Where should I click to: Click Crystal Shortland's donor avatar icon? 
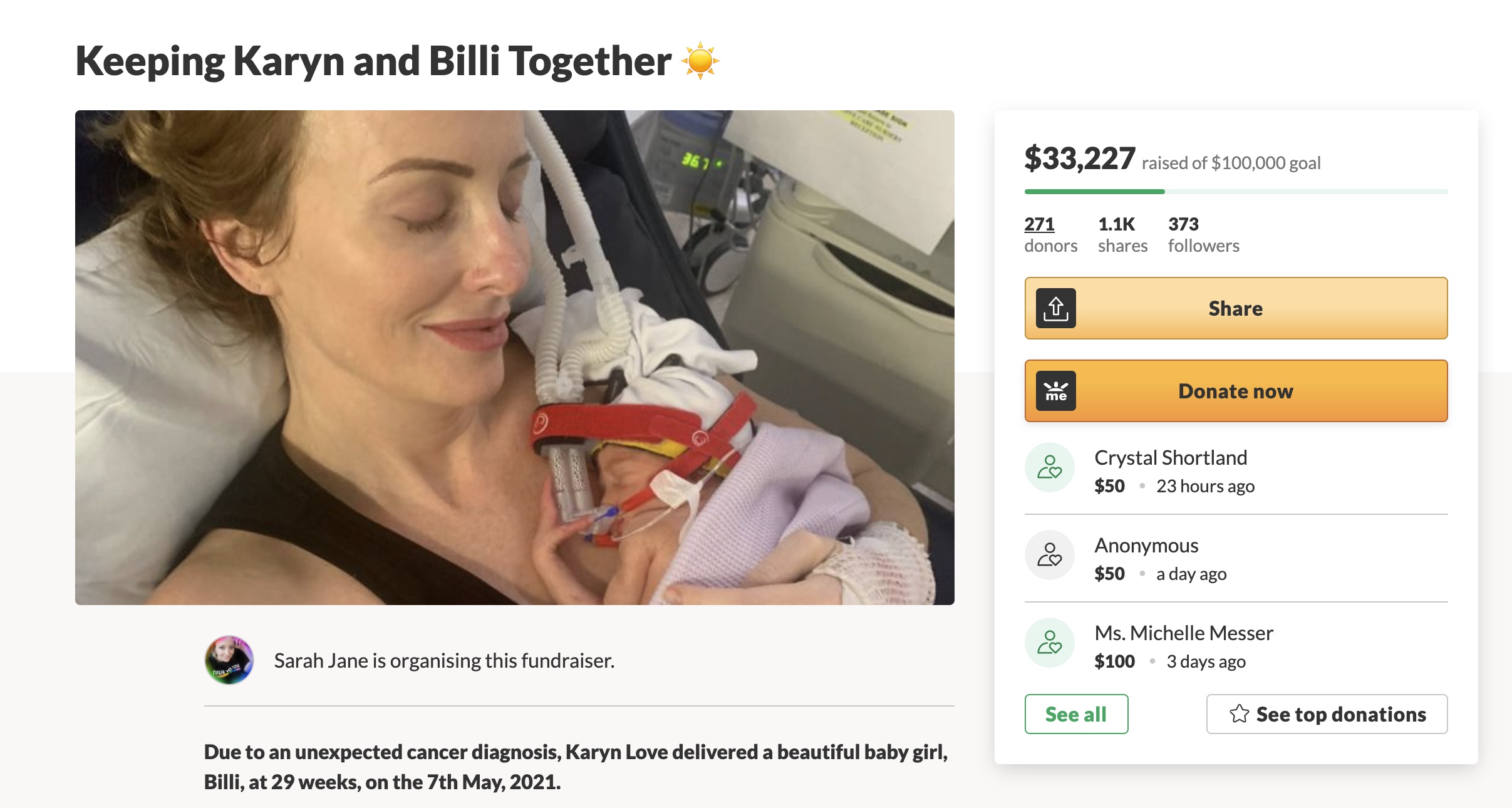pyautogui.click(x=1049, y=467)
